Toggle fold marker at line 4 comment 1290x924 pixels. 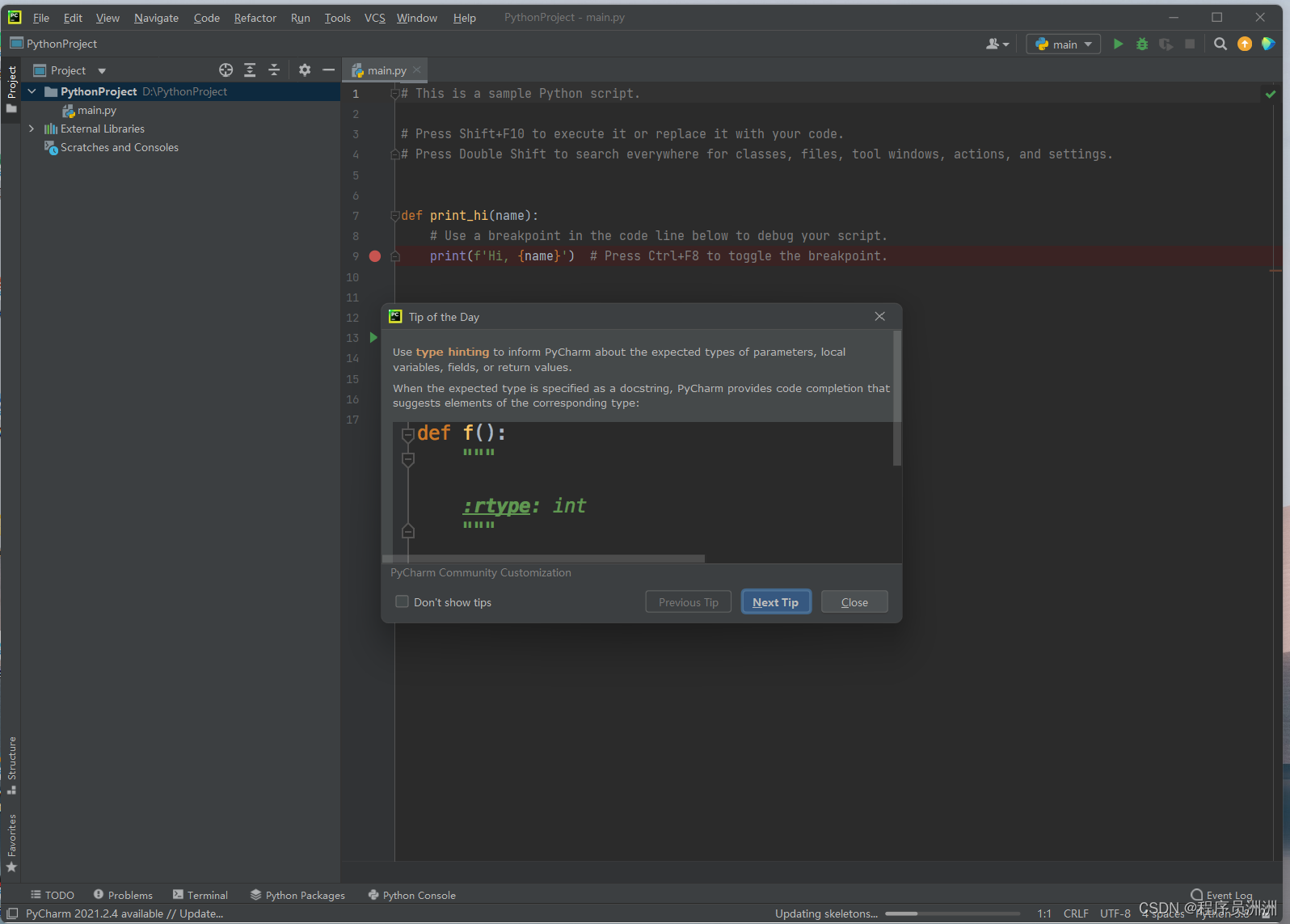click(394, 154)
